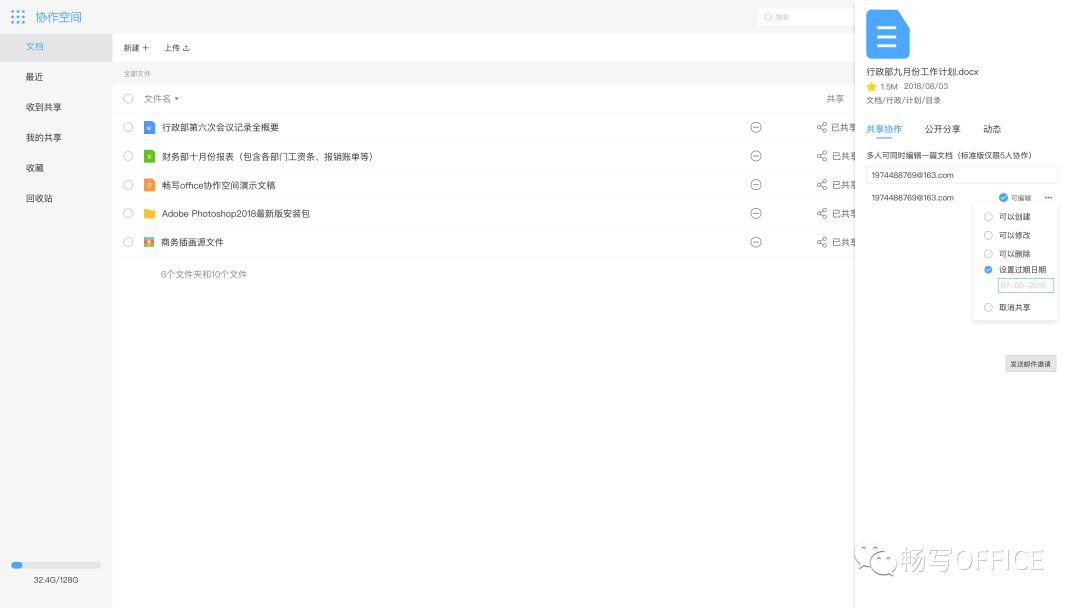
Task: Select checkbox for Adobe Photoshop2018最新版安装包
Action: pyautogui.click(x=128, y=213)
